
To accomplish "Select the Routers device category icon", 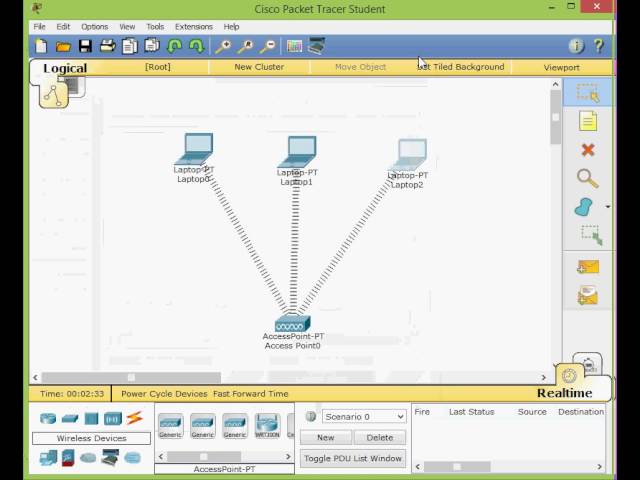I will [48, 418].
